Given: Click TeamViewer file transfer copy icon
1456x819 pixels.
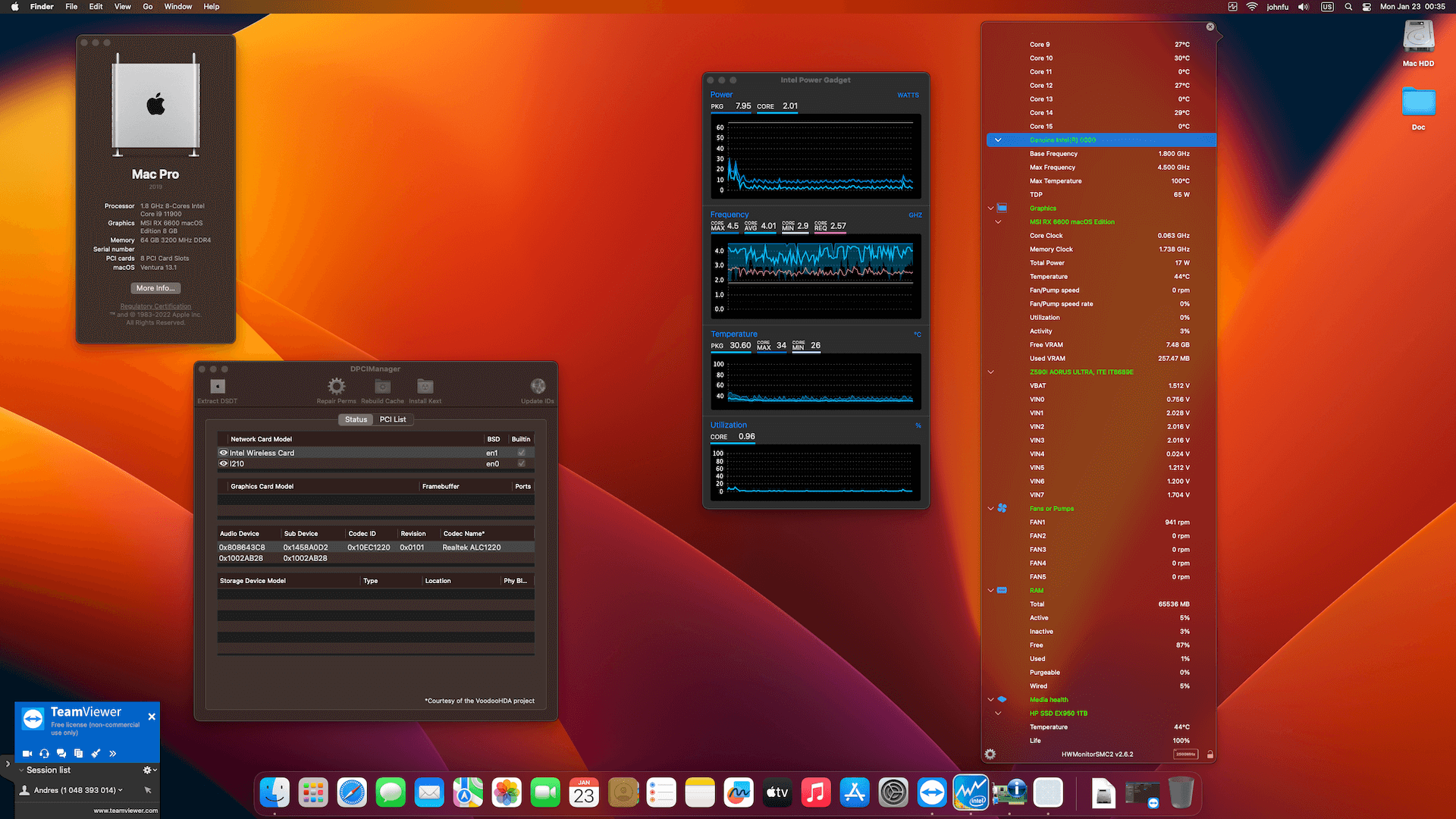Looking at the screenshot, I should click(78, 754).
